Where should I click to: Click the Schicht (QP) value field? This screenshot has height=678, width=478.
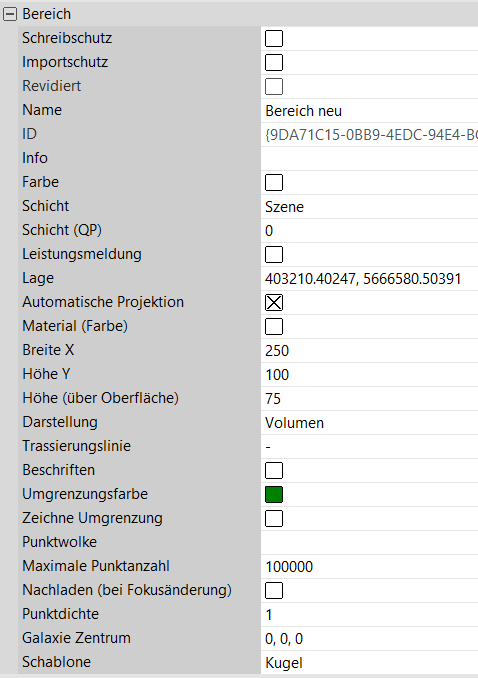pos(369,230)
